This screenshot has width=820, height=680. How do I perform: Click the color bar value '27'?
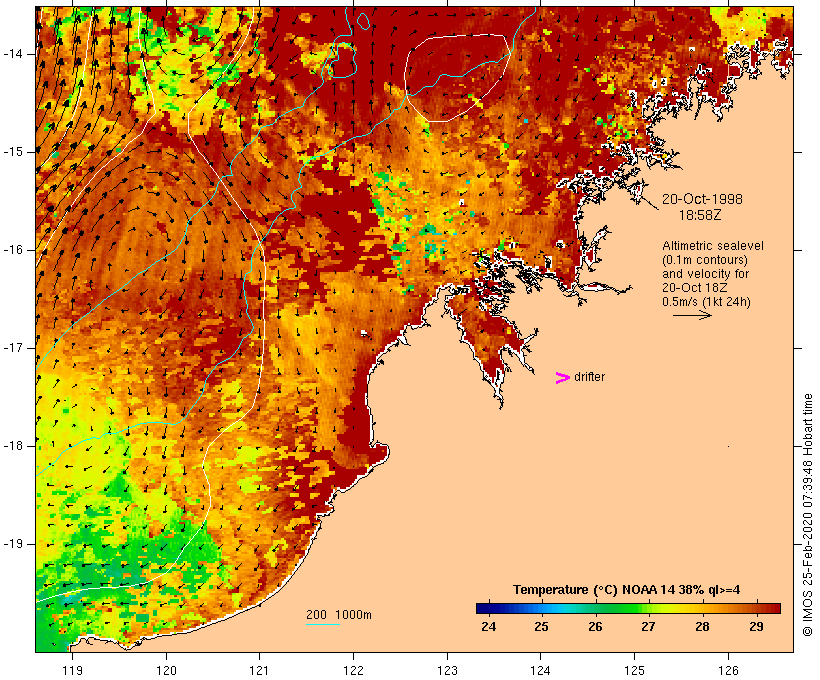click(x=648, y=627)
